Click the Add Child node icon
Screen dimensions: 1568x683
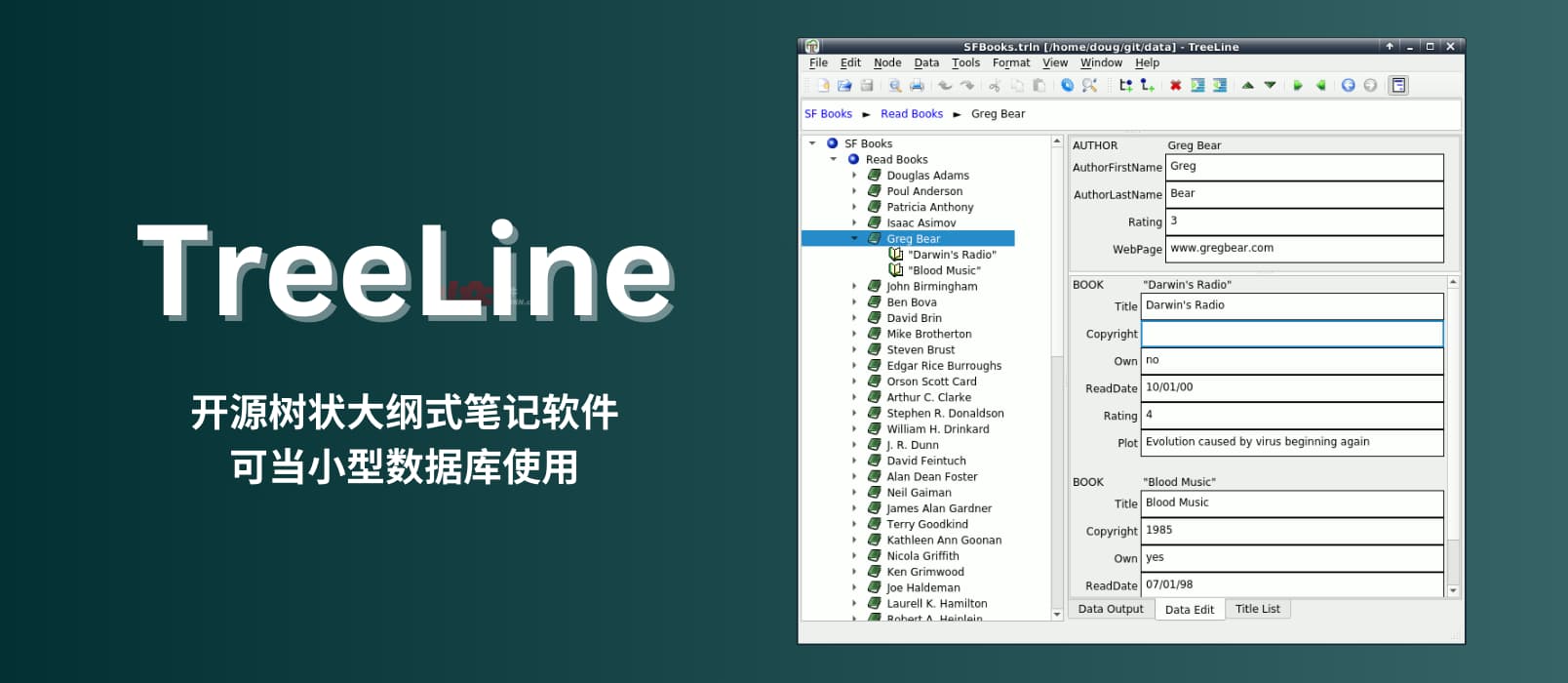tap(1148, 86)
